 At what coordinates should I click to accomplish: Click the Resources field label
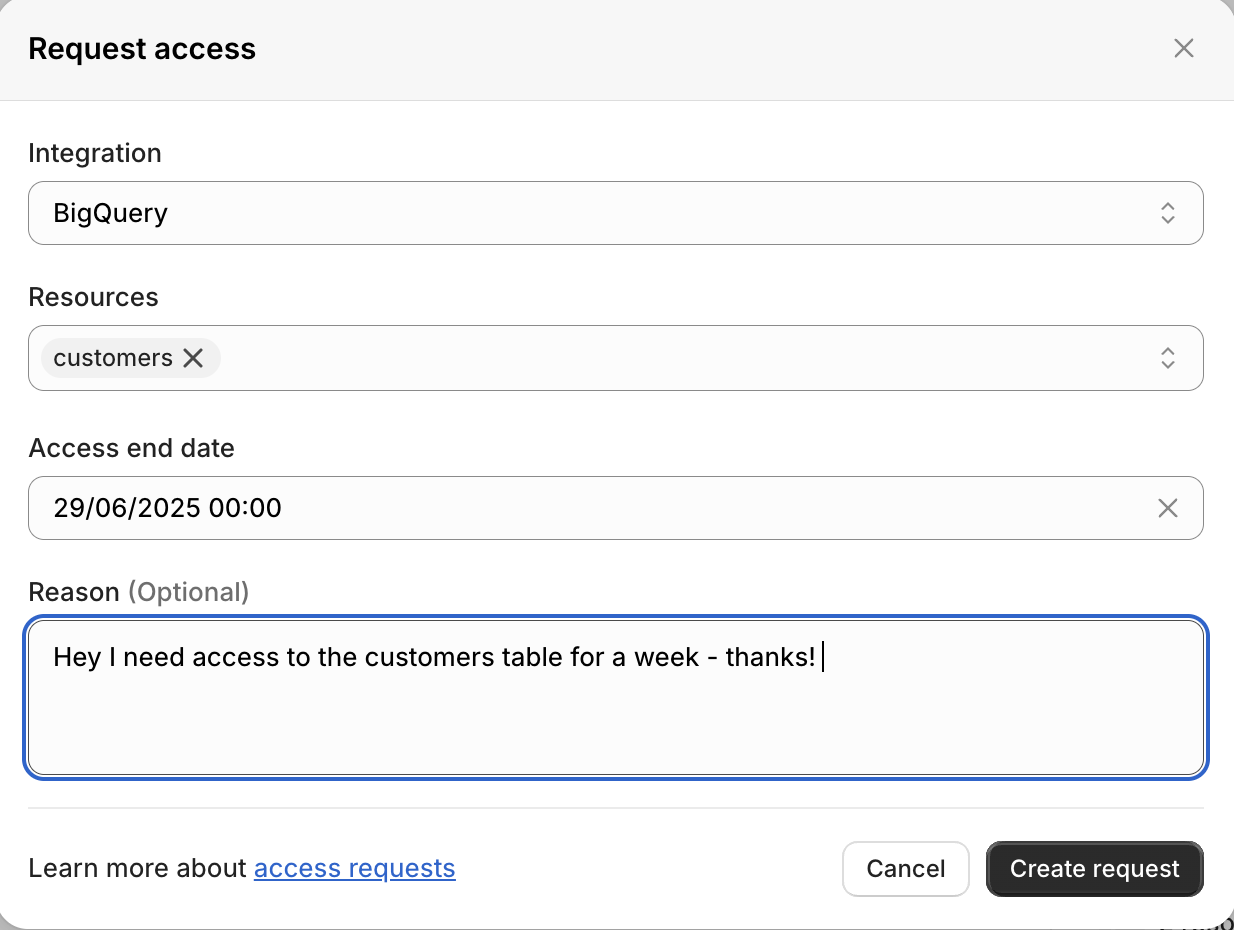(x=93, y=297)
